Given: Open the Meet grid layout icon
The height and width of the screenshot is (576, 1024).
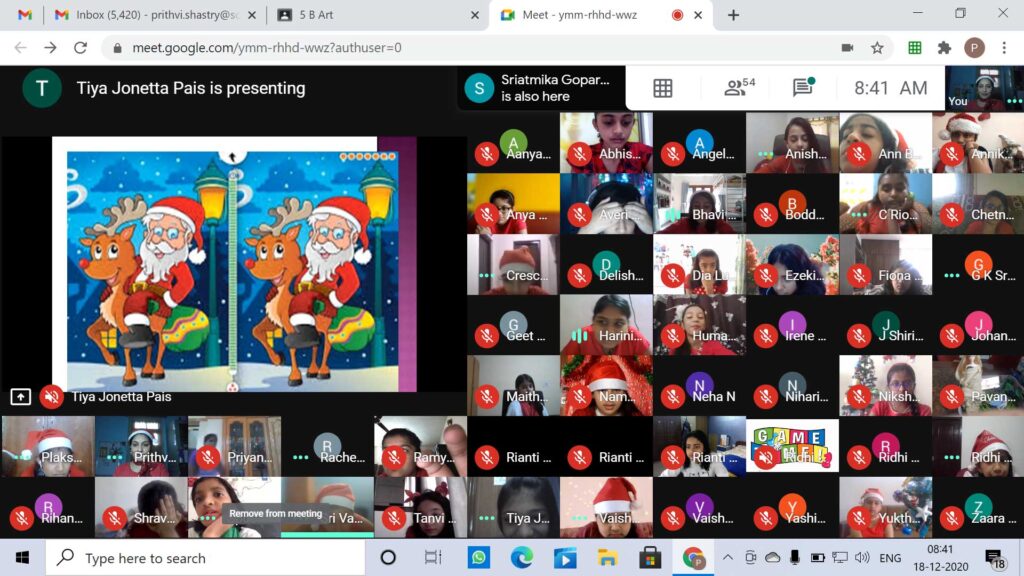Looking at the screenshot, I should click(x=662, y=88).
